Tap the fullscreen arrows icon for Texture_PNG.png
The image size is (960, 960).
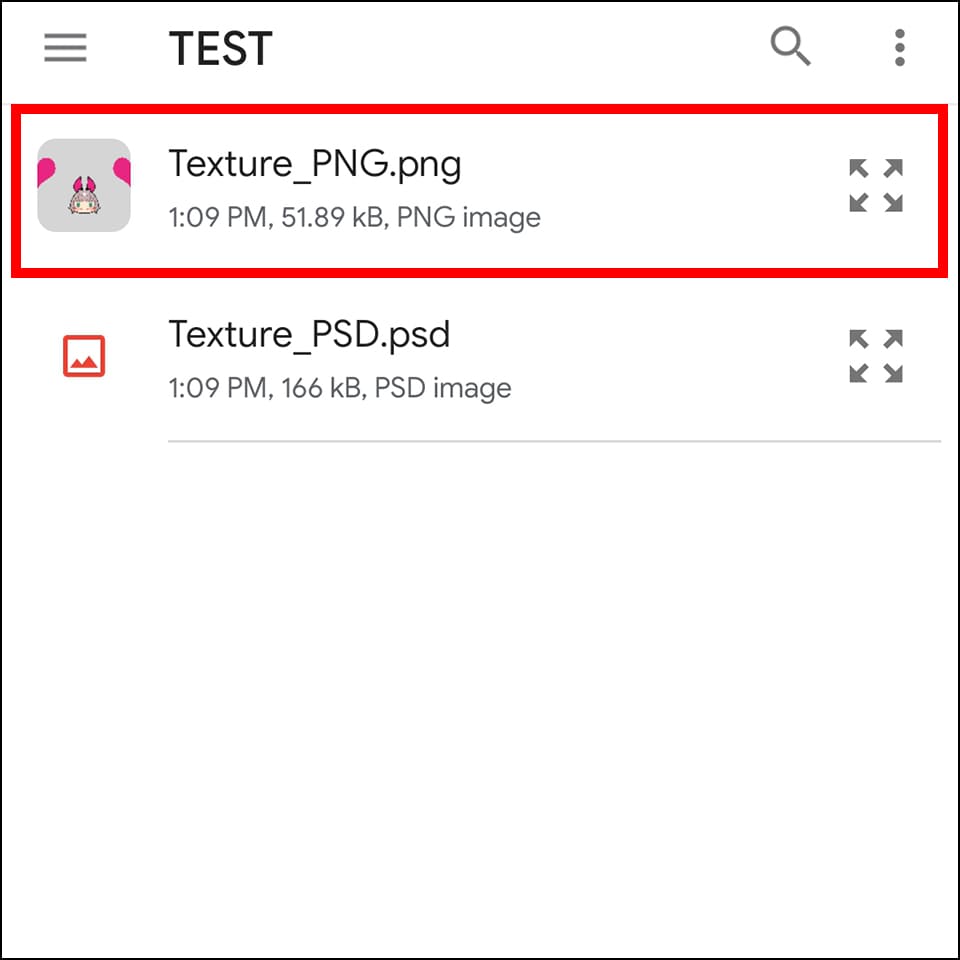tap(876, 186)
